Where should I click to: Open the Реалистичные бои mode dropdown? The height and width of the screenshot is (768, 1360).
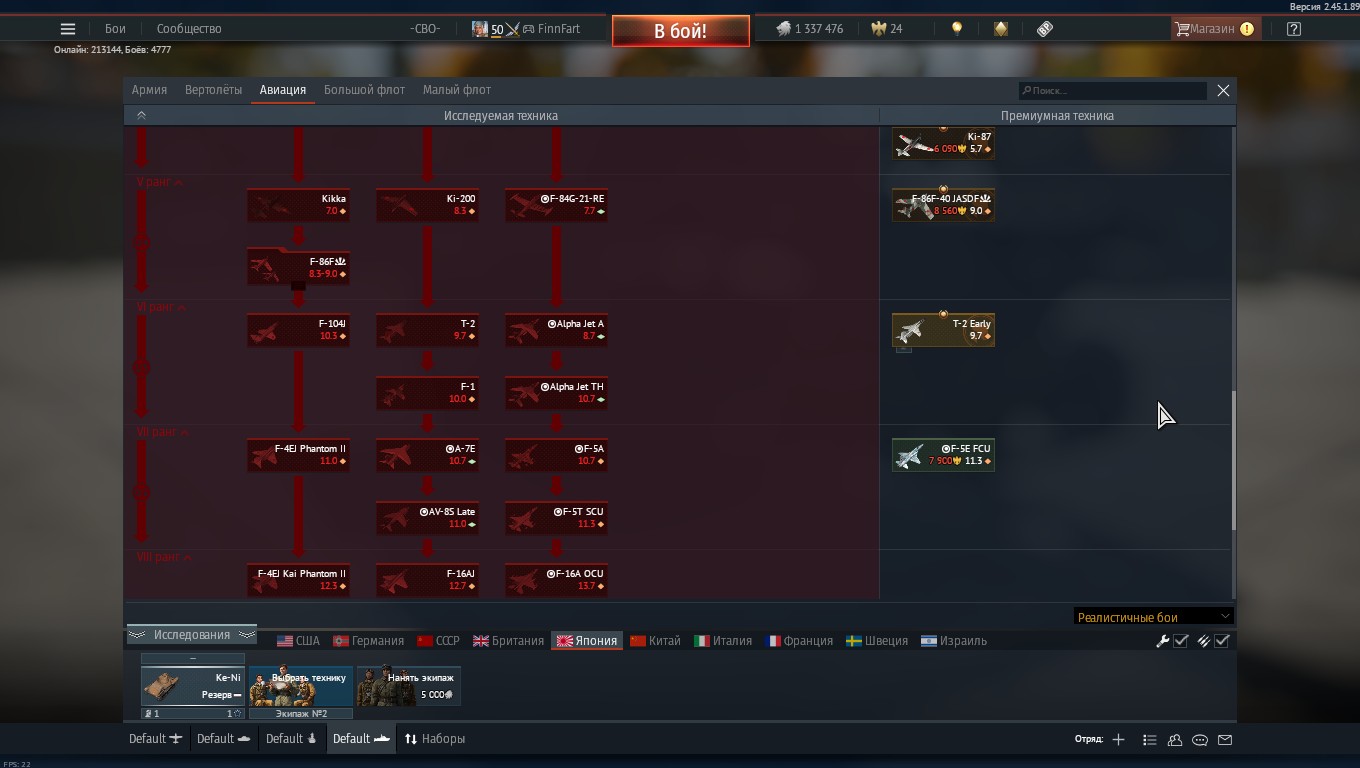coord(1154,617)
